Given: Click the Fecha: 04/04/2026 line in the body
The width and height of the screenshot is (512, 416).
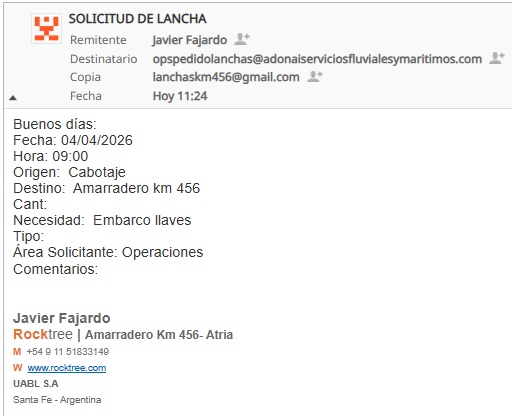Looking at the screenshot, I should coord(73,140).
